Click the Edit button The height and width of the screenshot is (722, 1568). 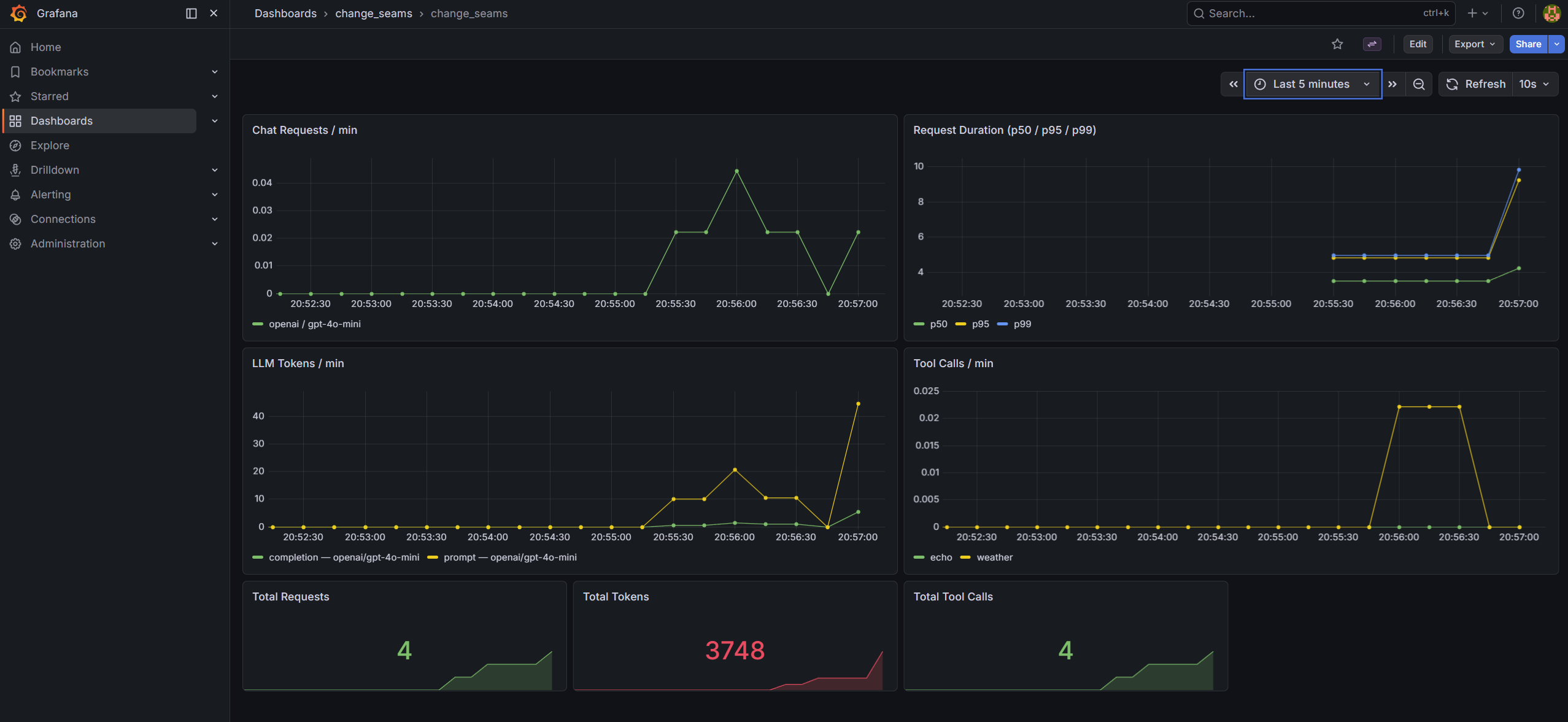pyautogui.click(x=1418, y=44)
